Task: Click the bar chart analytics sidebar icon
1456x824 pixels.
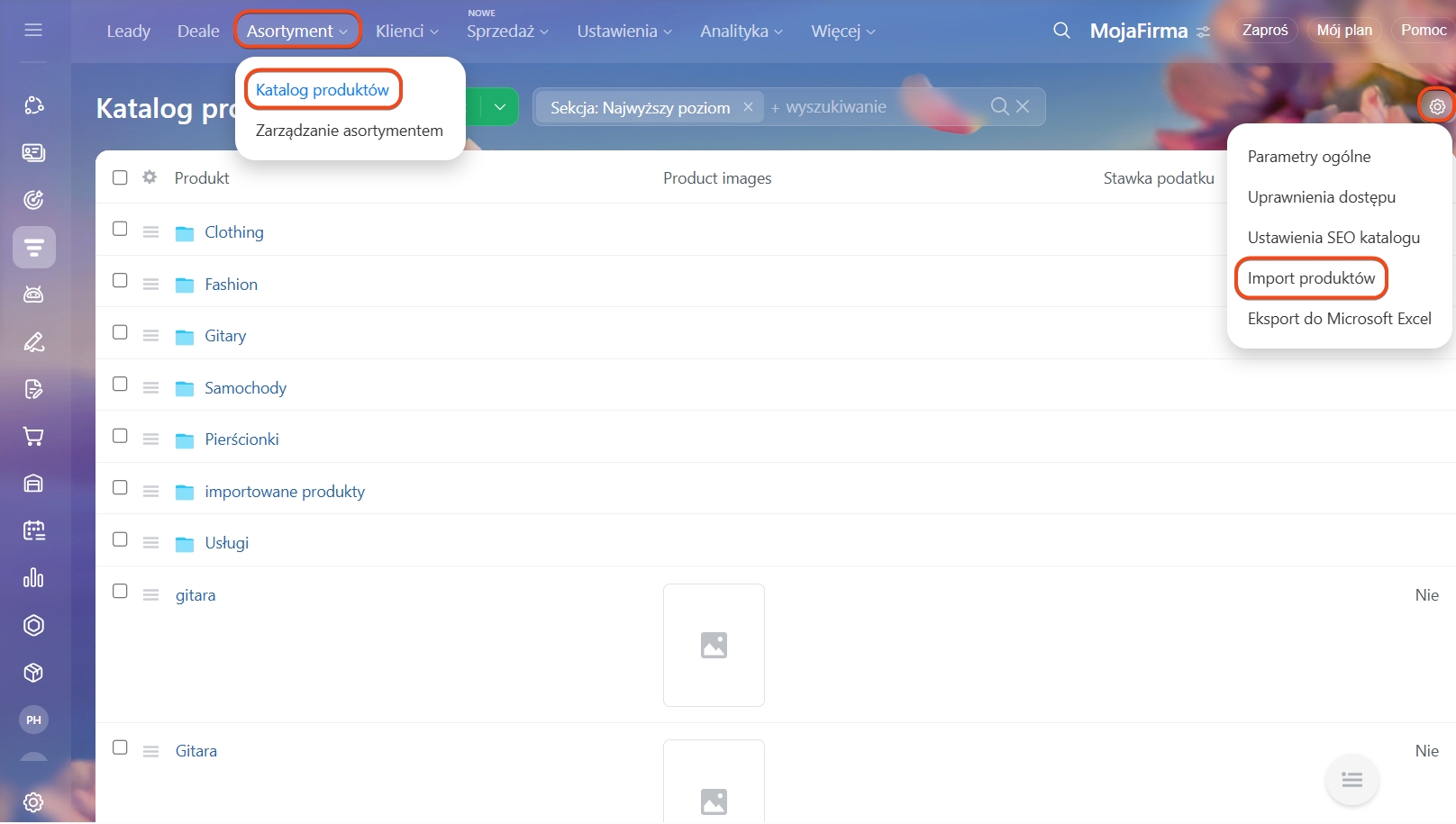Action: tap(33, 578)
